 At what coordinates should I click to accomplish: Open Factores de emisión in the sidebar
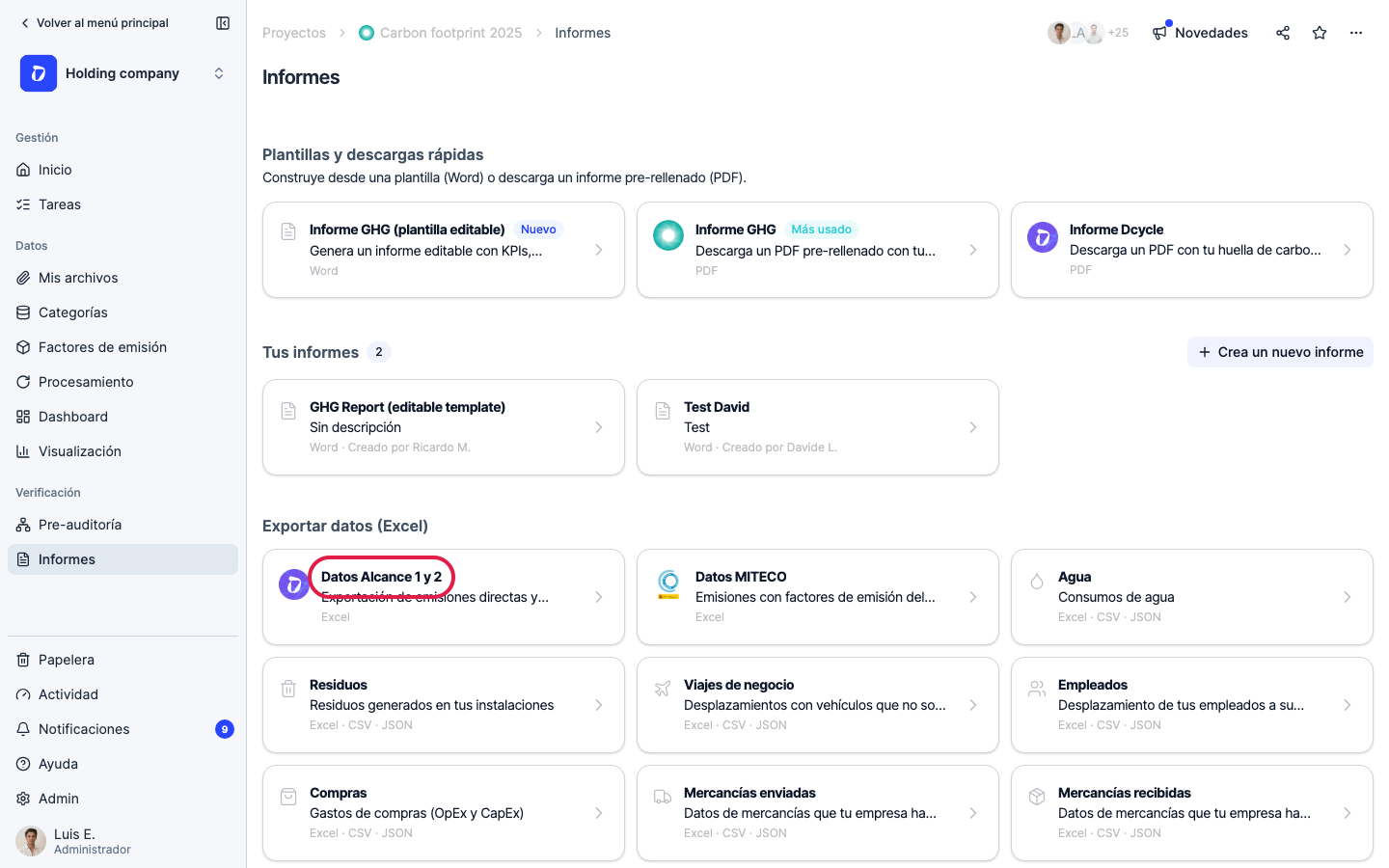point(123,347)
